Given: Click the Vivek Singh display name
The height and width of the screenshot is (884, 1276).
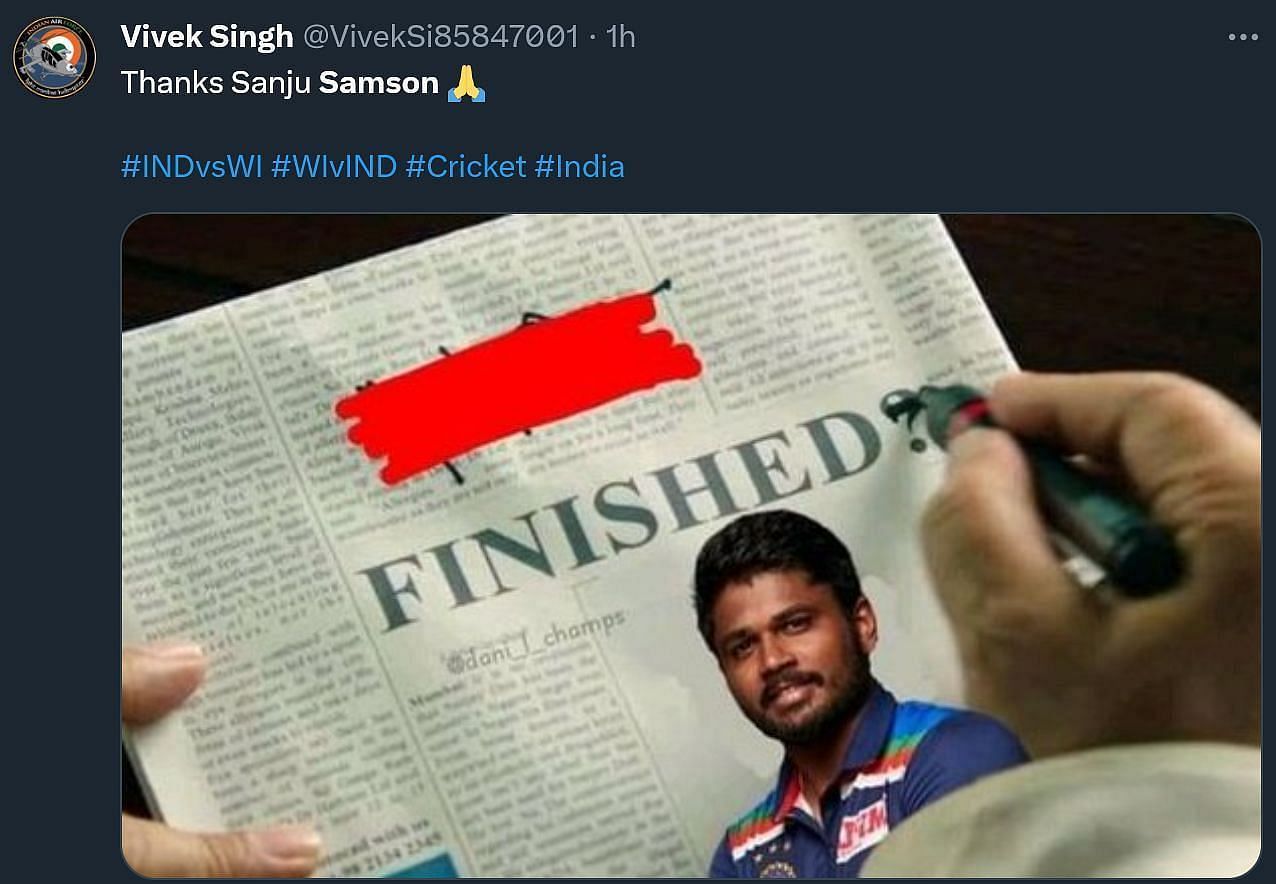Looking at the screenshot, I should [207, 37].
